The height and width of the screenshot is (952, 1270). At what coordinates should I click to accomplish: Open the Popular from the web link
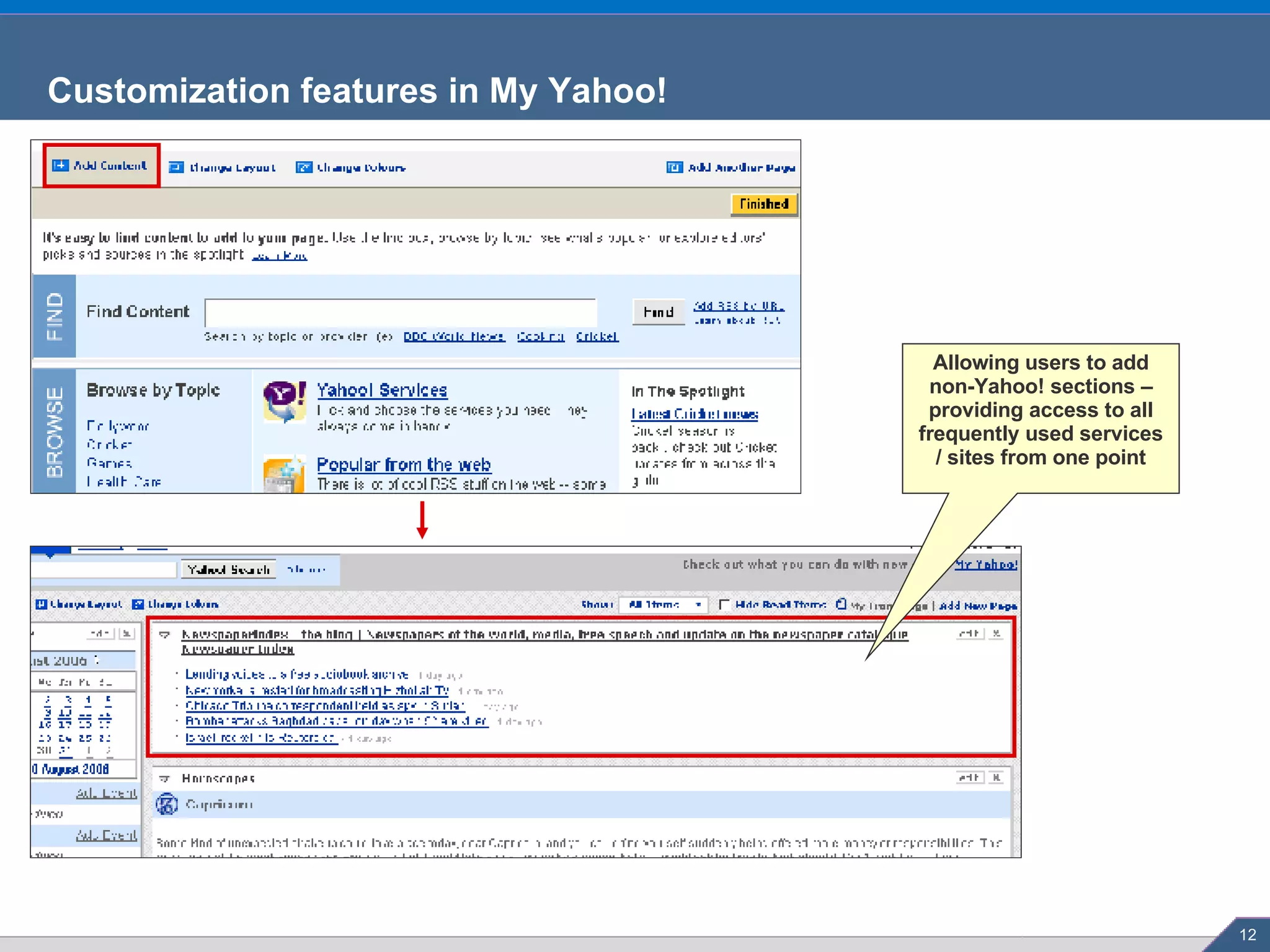[x=404, y=465]
